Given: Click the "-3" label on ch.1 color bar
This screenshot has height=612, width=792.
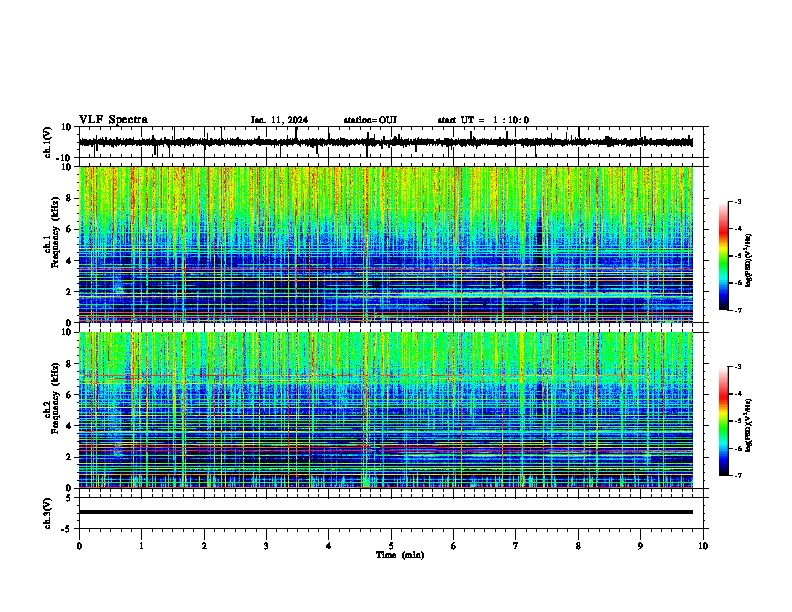Looking at the screenshot, I should click(737, 201).
